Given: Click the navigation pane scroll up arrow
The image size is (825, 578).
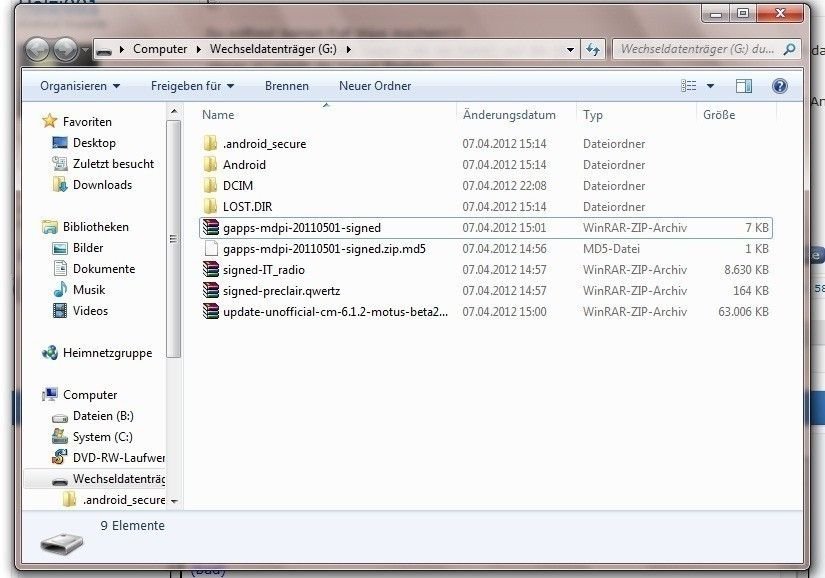Looking at the screenshot, I should tap(174, 111).
